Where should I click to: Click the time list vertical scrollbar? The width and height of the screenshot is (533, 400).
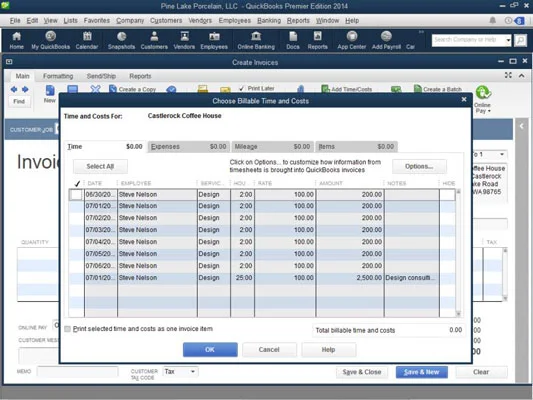click(x=458, y=253)
